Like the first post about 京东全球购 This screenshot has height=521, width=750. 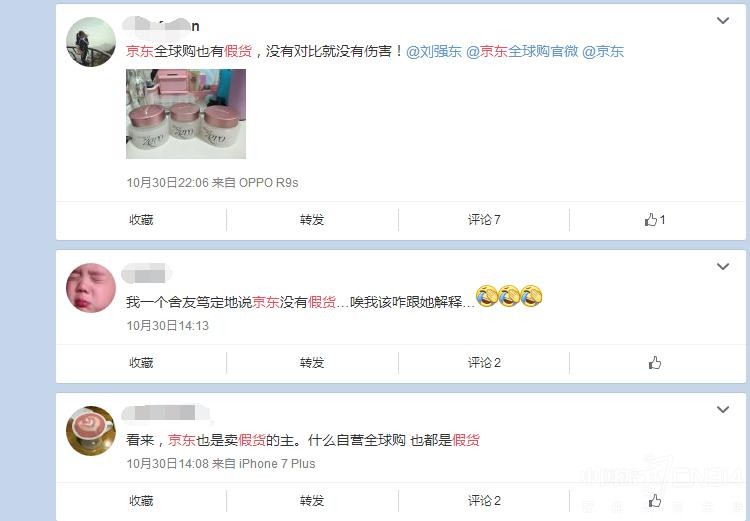click(x=655, y=220)
